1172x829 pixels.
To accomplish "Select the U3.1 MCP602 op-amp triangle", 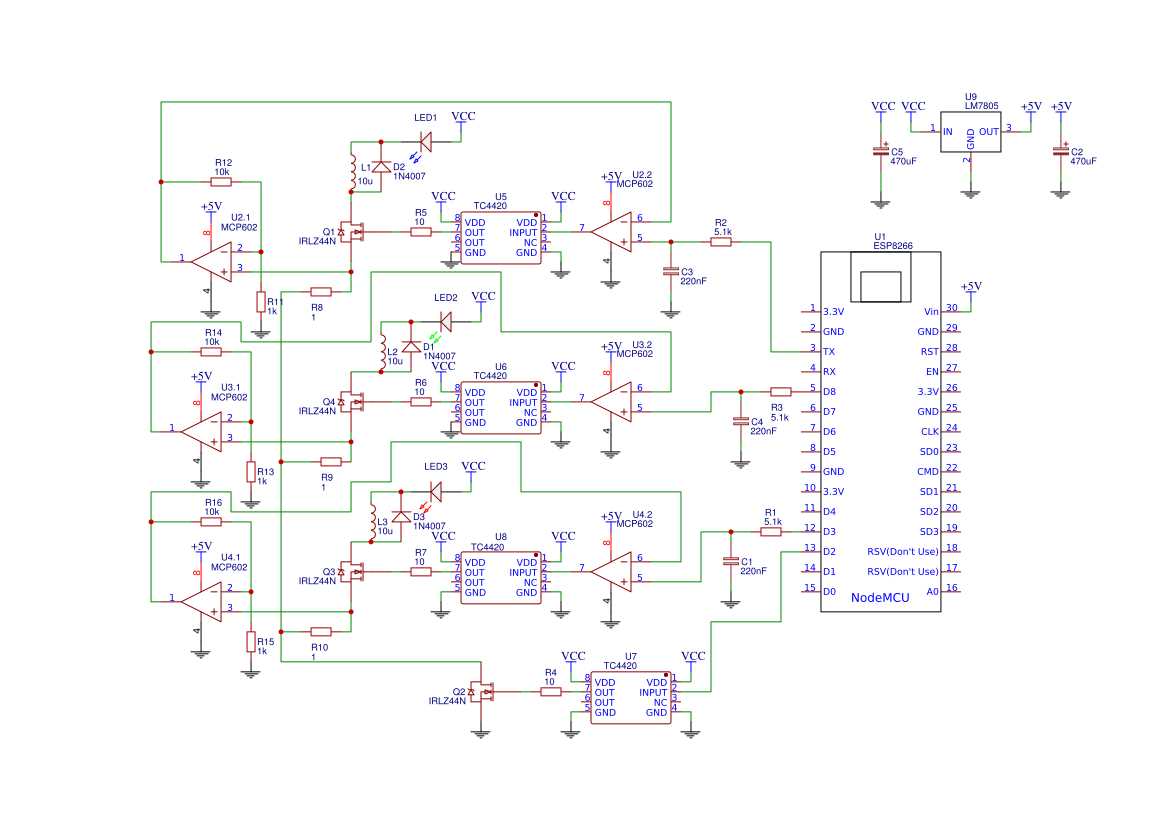I will 202,431.
